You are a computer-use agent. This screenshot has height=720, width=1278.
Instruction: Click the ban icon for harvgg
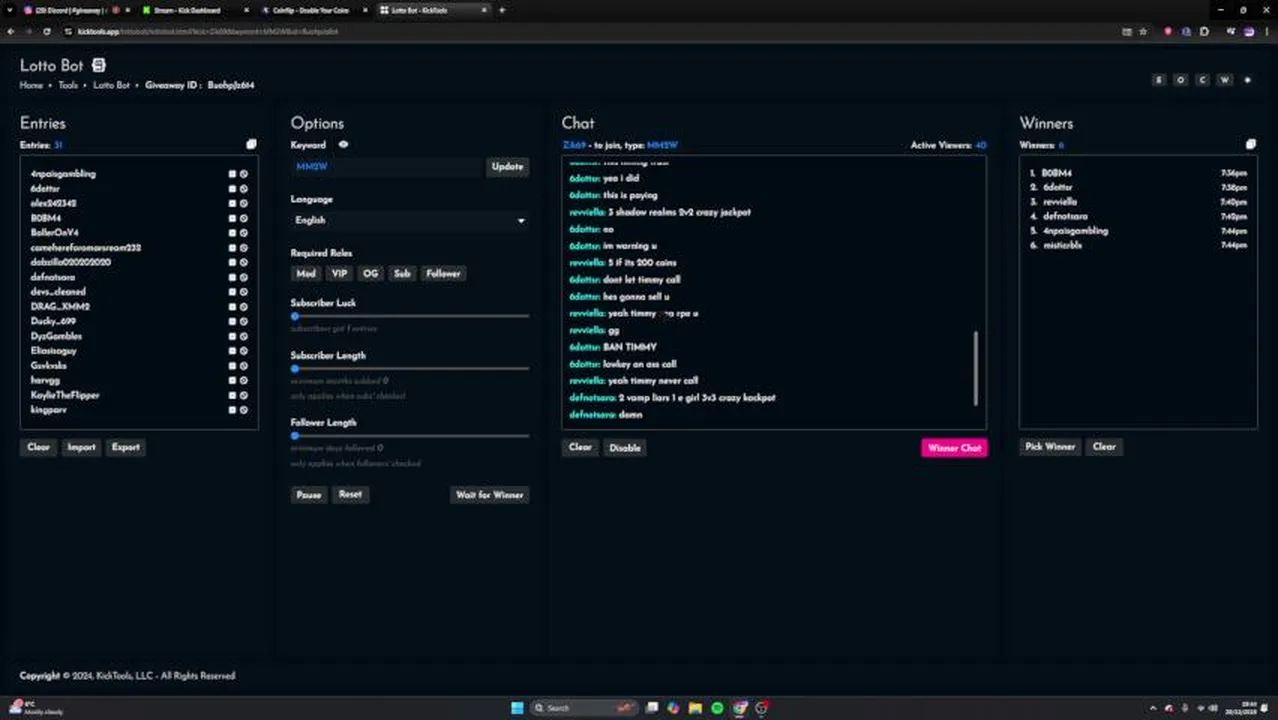point(244,381)
